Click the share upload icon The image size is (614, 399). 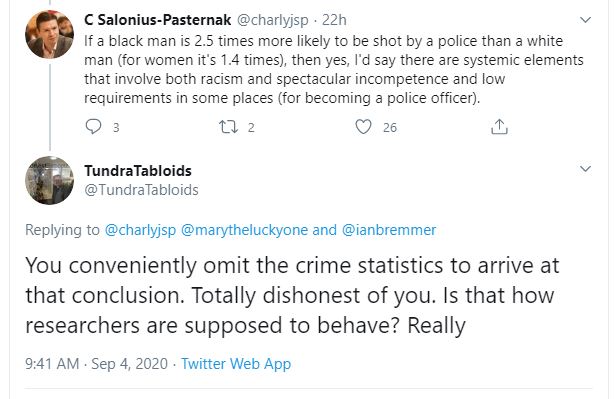[x=499, y=127]
